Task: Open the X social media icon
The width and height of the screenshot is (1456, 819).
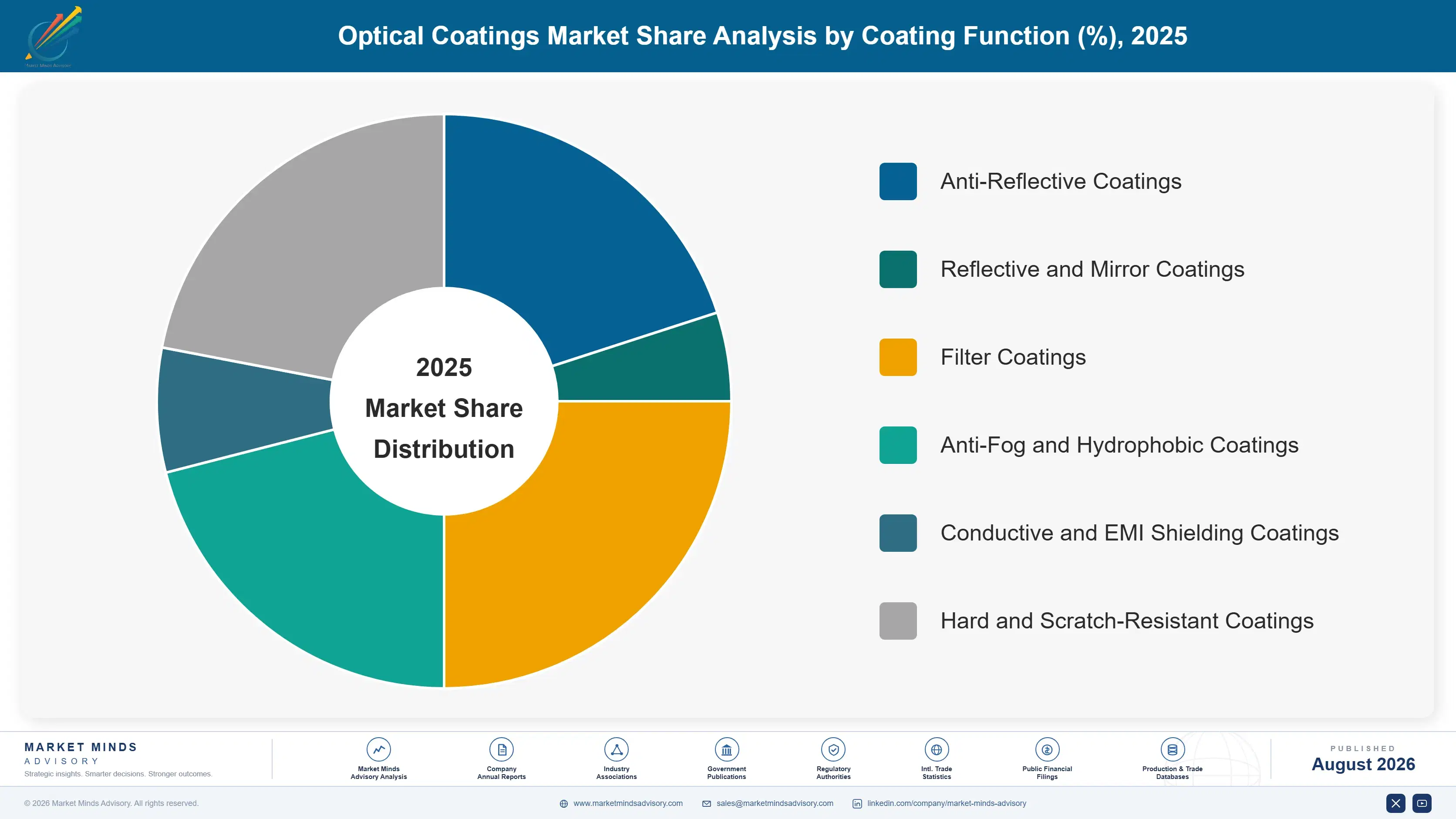Action: 1395,803
